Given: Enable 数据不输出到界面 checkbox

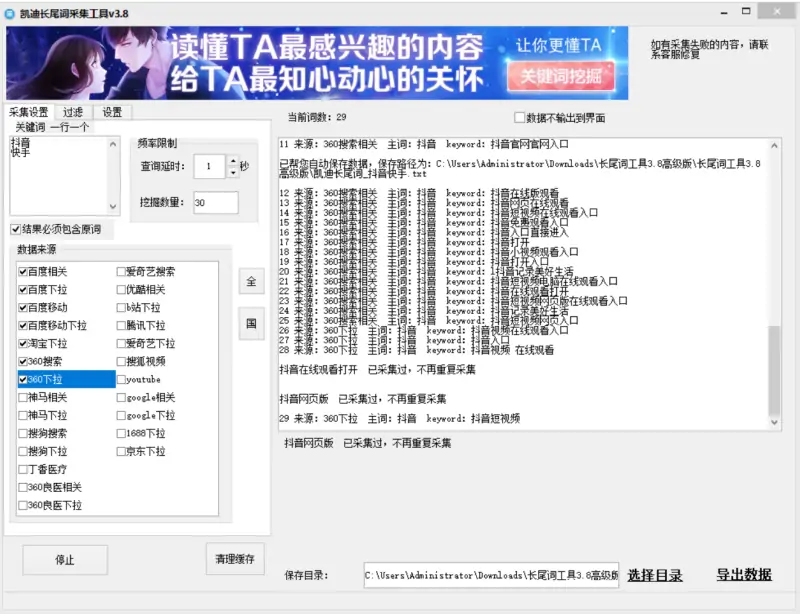Looking at the screenshot, I should 519,118.
